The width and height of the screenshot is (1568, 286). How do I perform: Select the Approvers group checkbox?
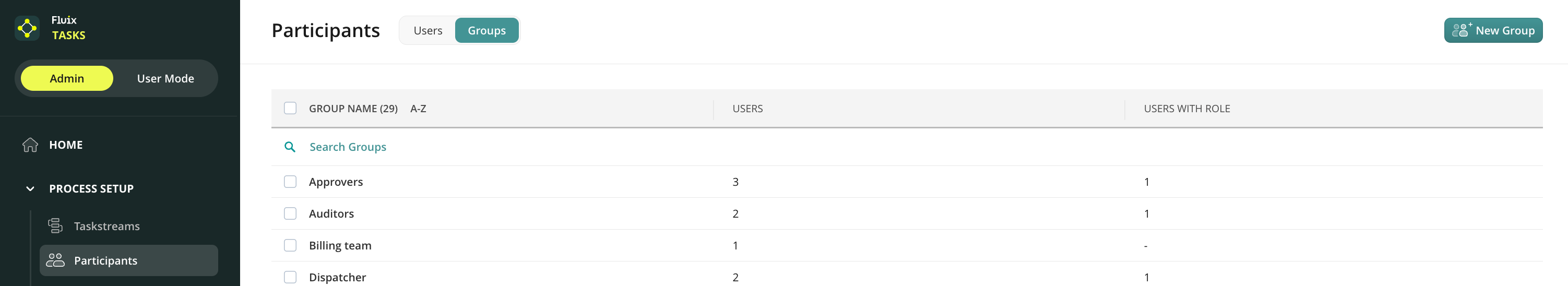pos(290,182)
